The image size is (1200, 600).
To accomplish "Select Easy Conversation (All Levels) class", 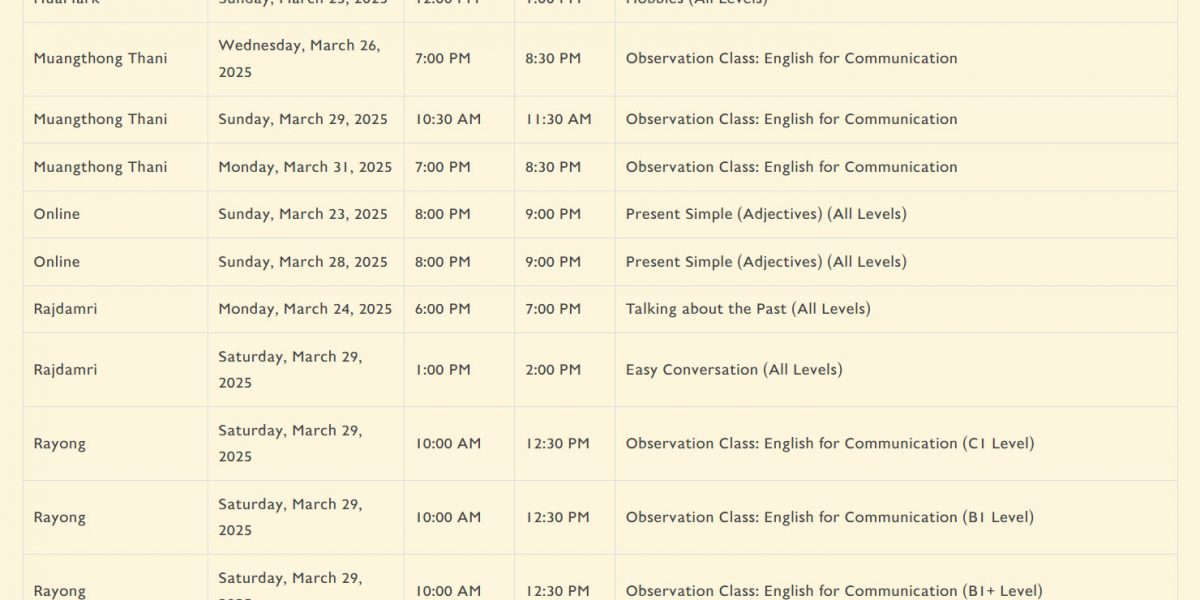I will tap(734, 370).
